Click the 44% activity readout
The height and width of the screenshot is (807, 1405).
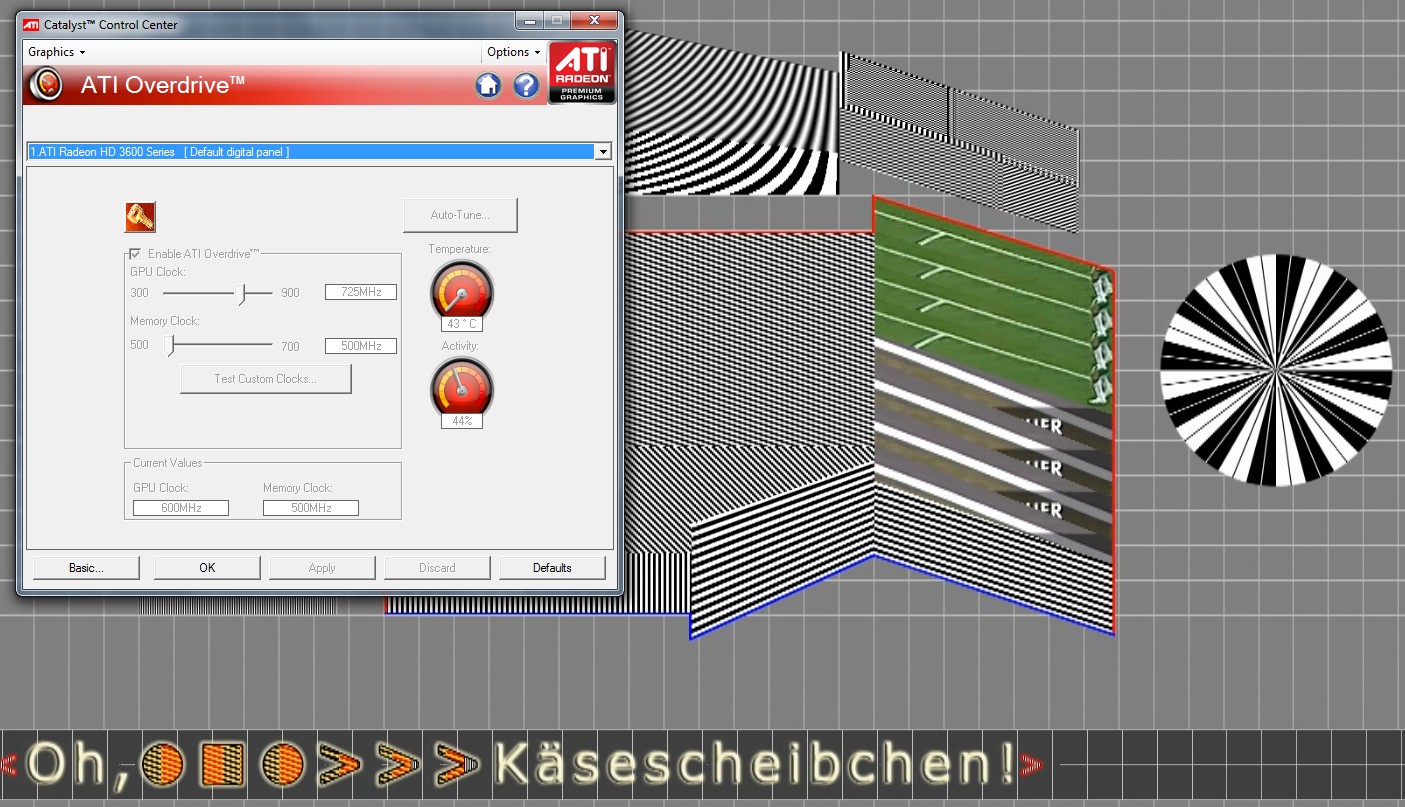pyautogui.click(x=462, y=421)
